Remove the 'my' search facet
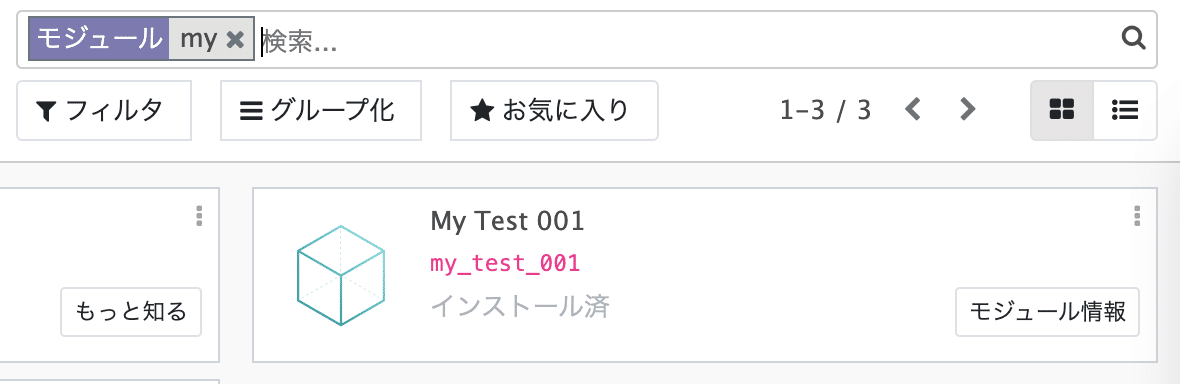 pos(236,39)
